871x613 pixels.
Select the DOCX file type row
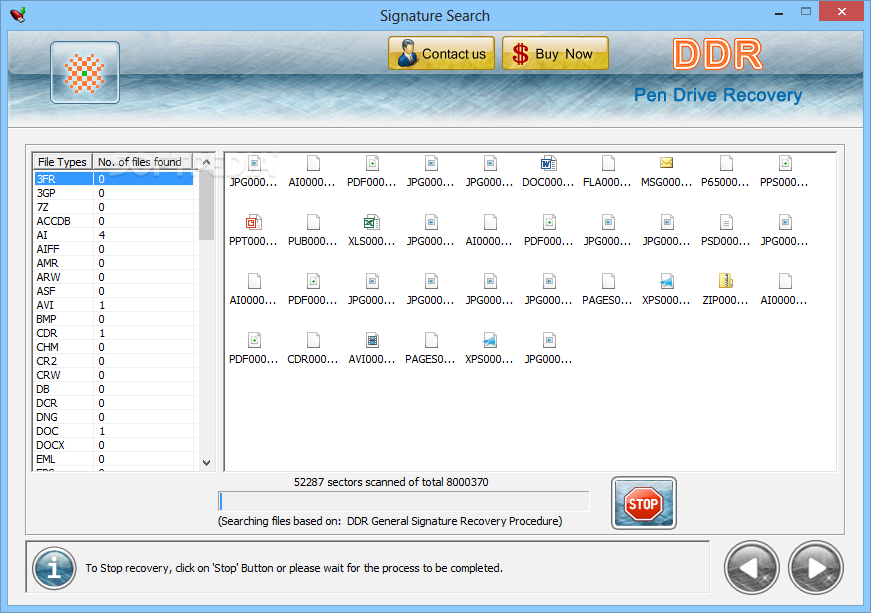114,445
